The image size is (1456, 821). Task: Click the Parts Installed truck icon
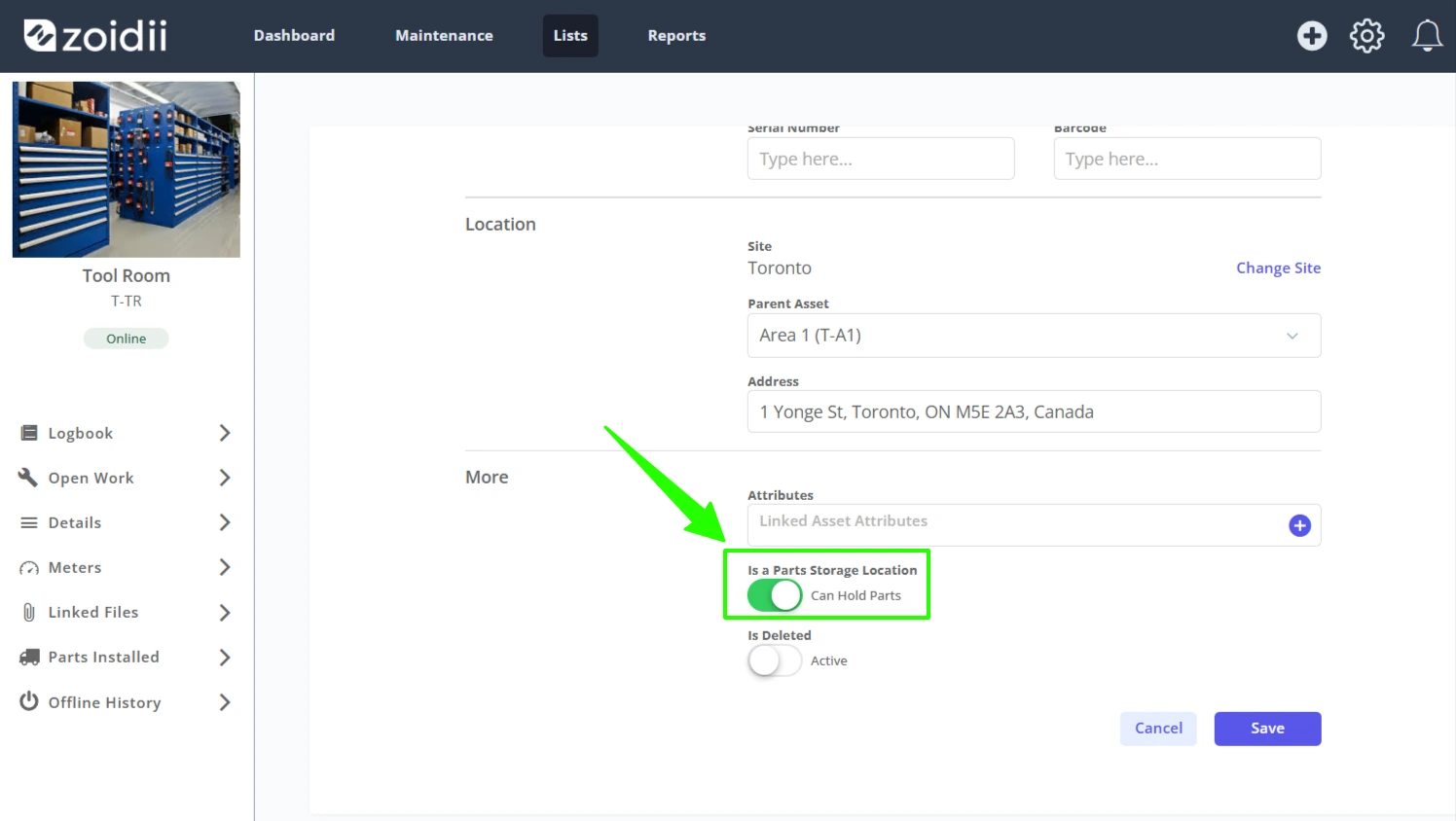point(29,658)
